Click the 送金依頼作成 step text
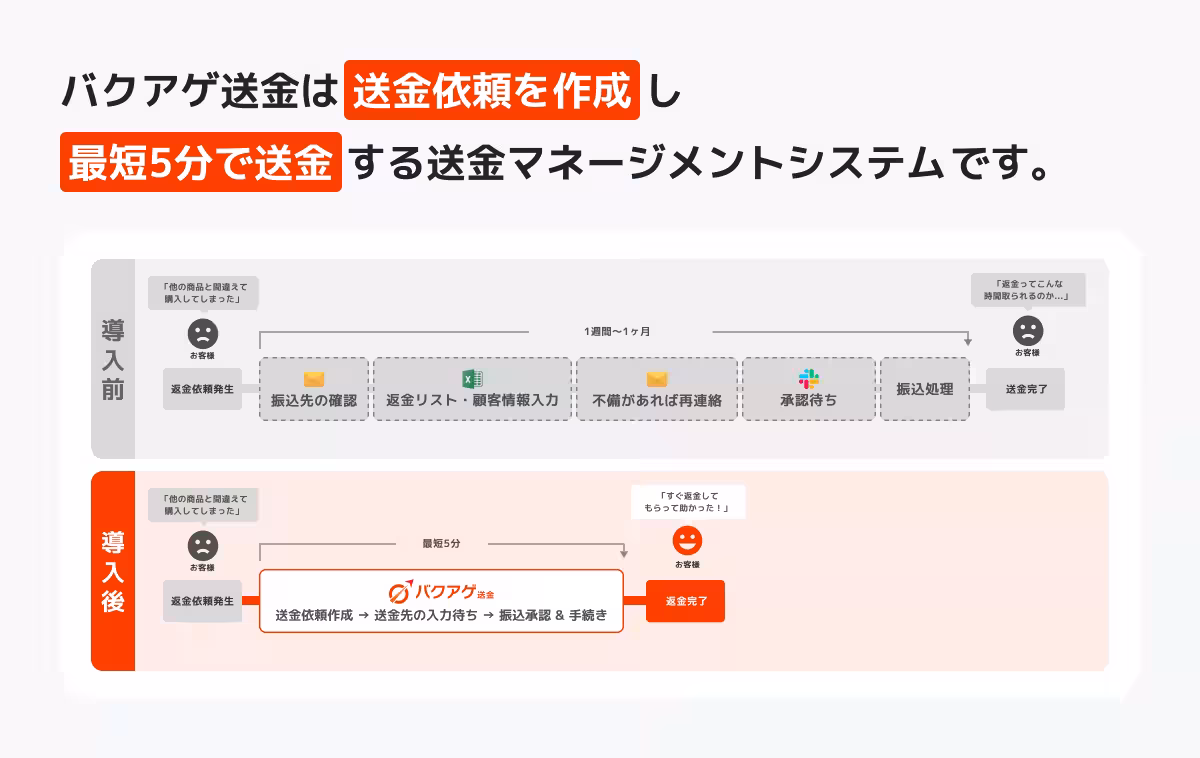This screenshot has height=758, width=1200. point(313,616)
